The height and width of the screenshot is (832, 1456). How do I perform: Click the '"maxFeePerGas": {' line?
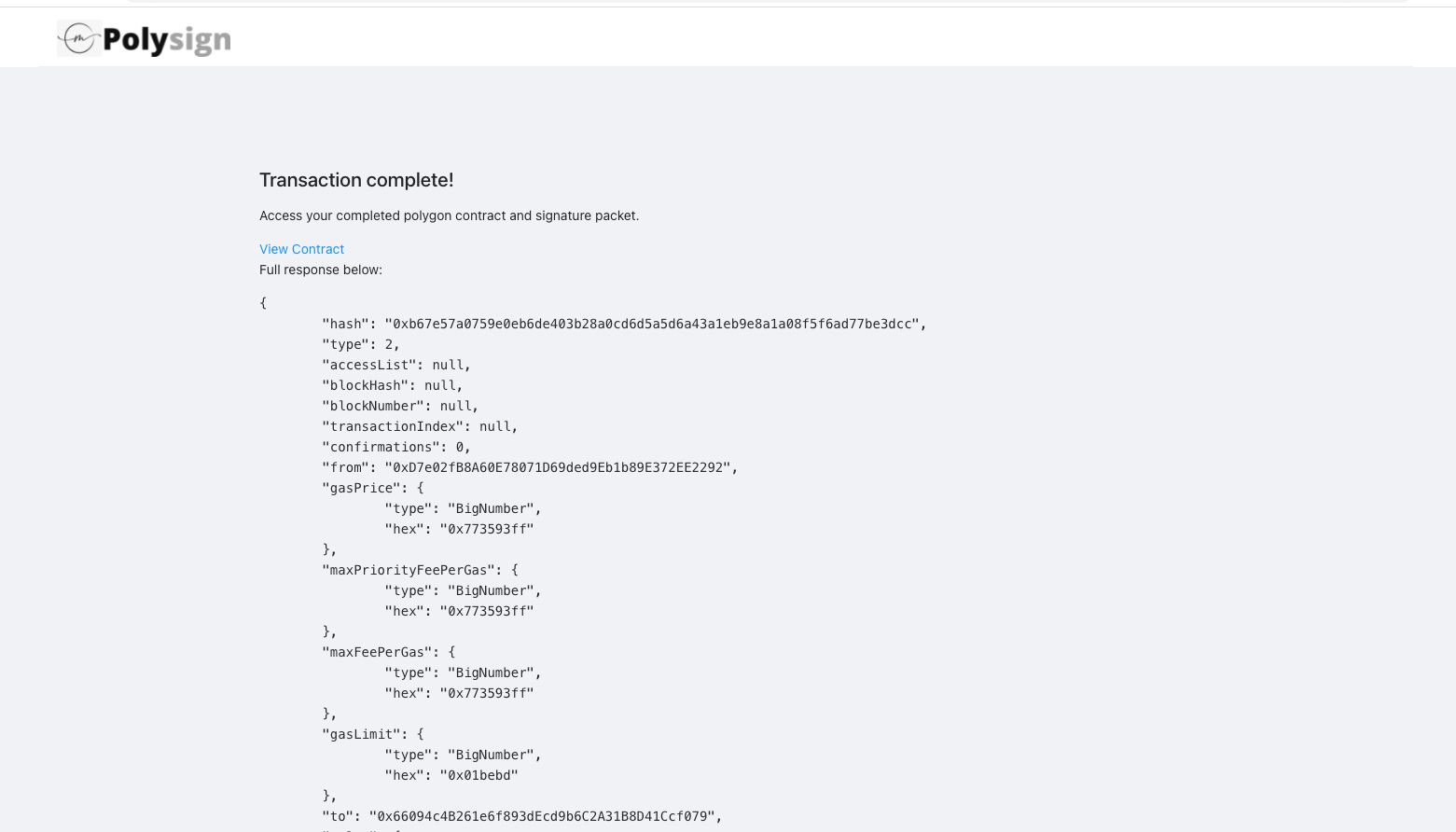(x=389, y=652)
